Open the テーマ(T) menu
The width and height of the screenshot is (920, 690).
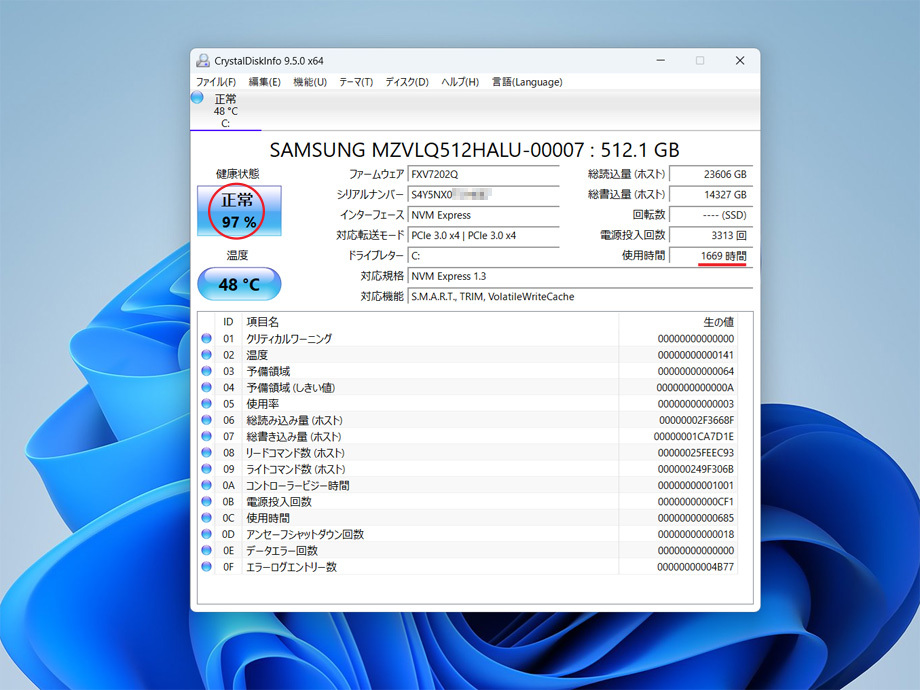click(x=356, y=82)
